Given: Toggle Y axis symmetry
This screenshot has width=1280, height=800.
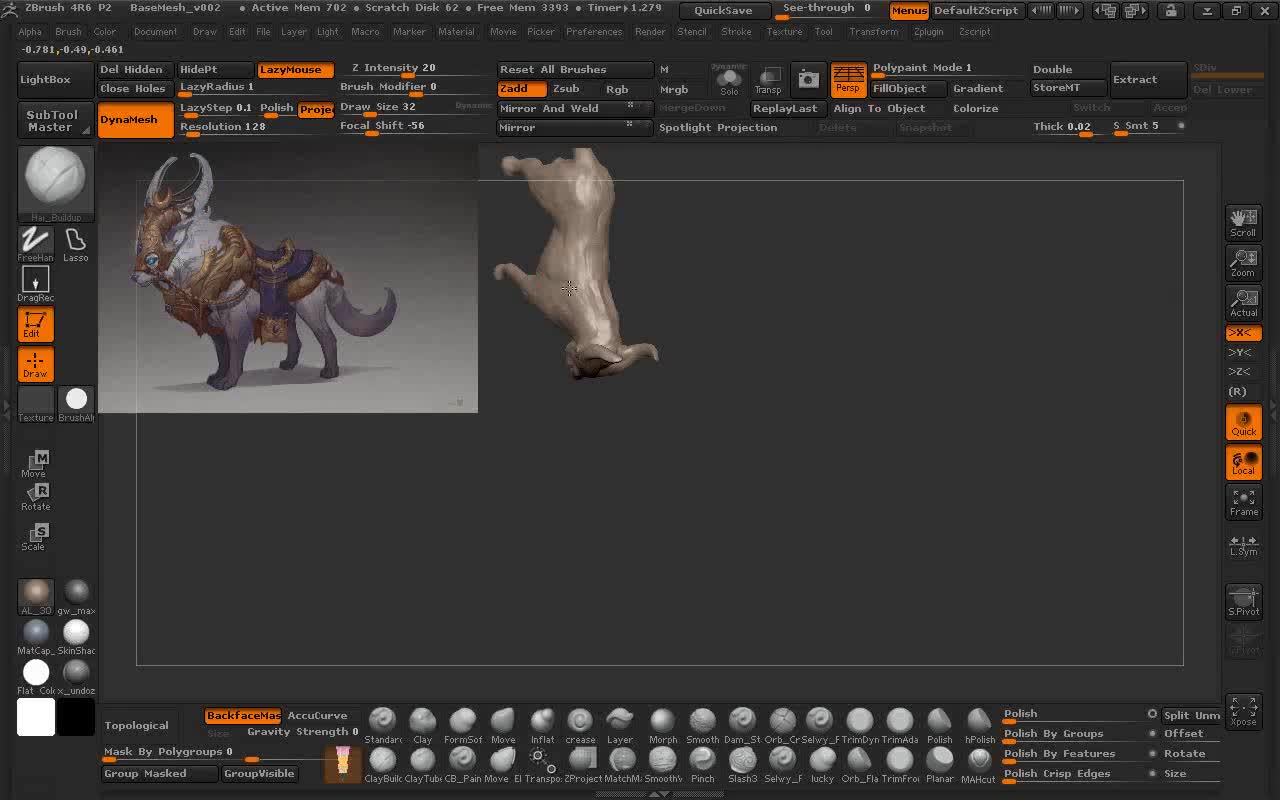Looking at the screenshot, I should click(x=1243, y=352).
